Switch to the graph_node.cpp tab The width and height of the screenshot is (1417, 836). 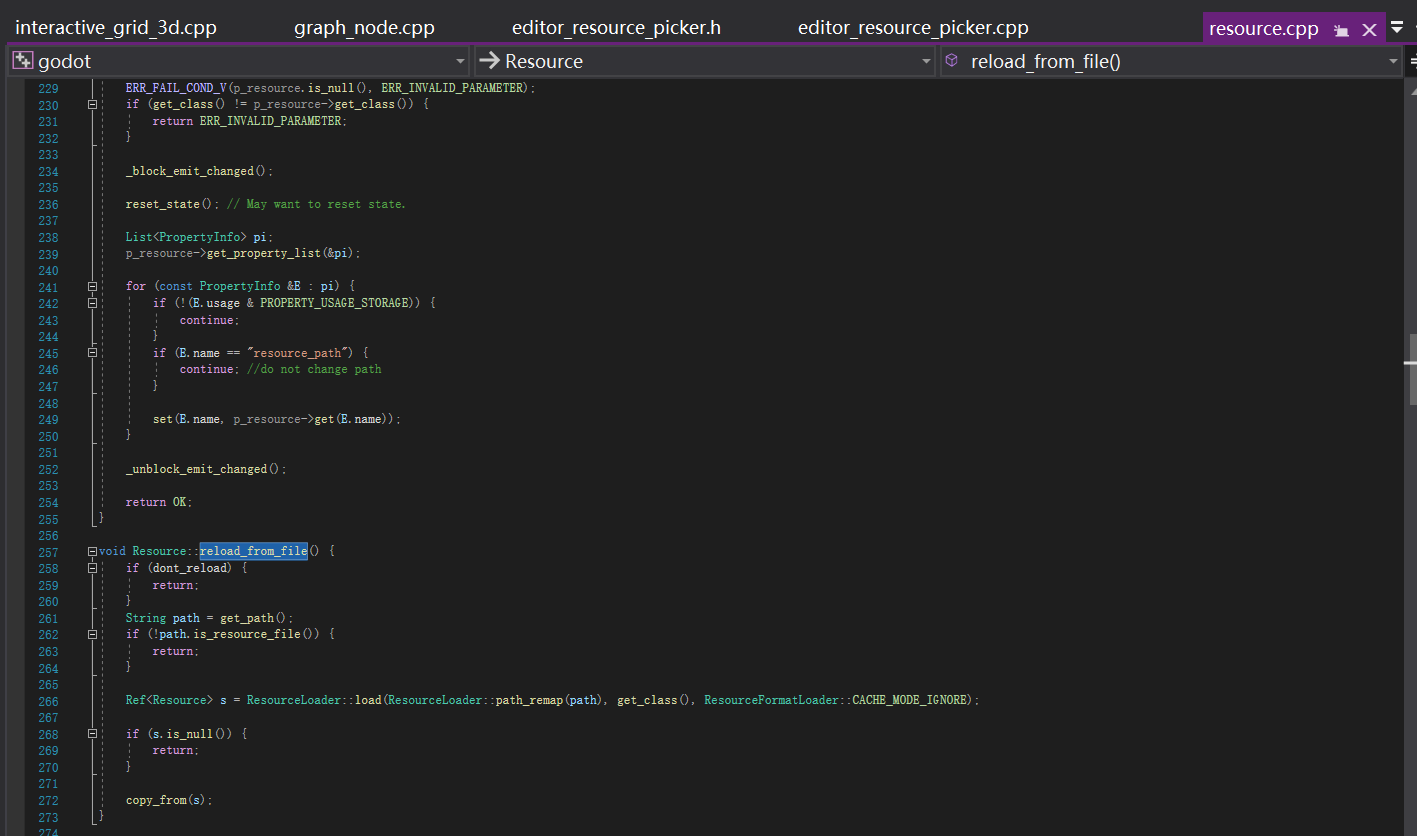click(364, 28)
